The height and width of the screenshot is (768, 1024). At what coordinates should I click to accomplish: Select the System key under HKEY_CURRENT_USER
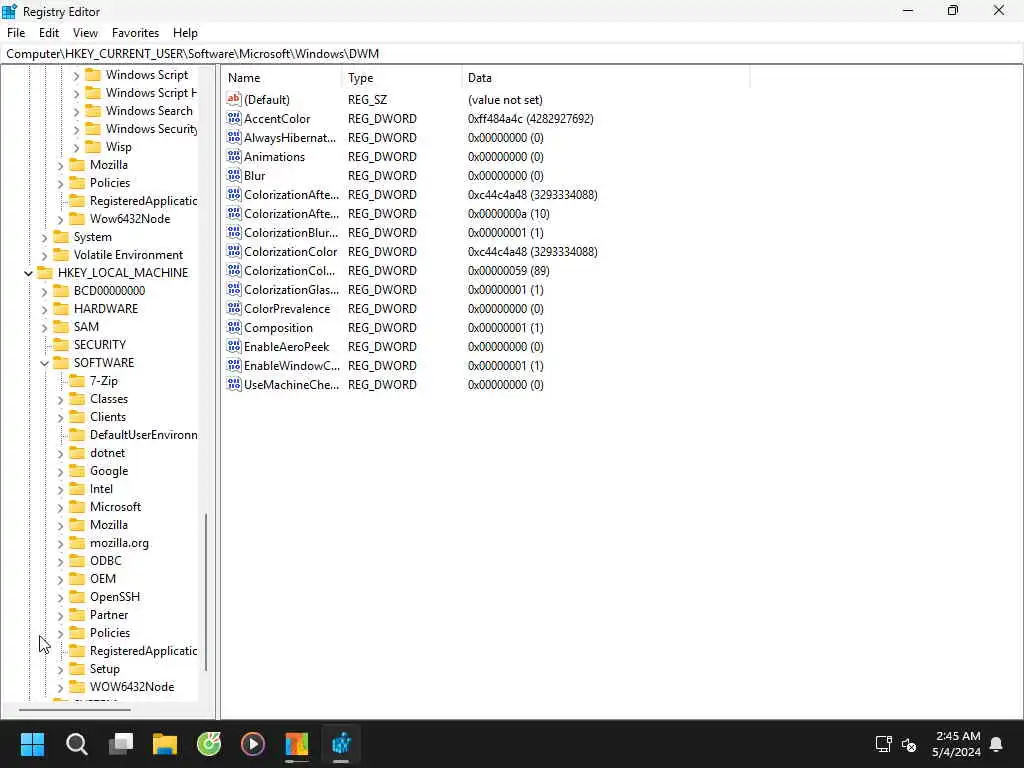tap(92, 236)
